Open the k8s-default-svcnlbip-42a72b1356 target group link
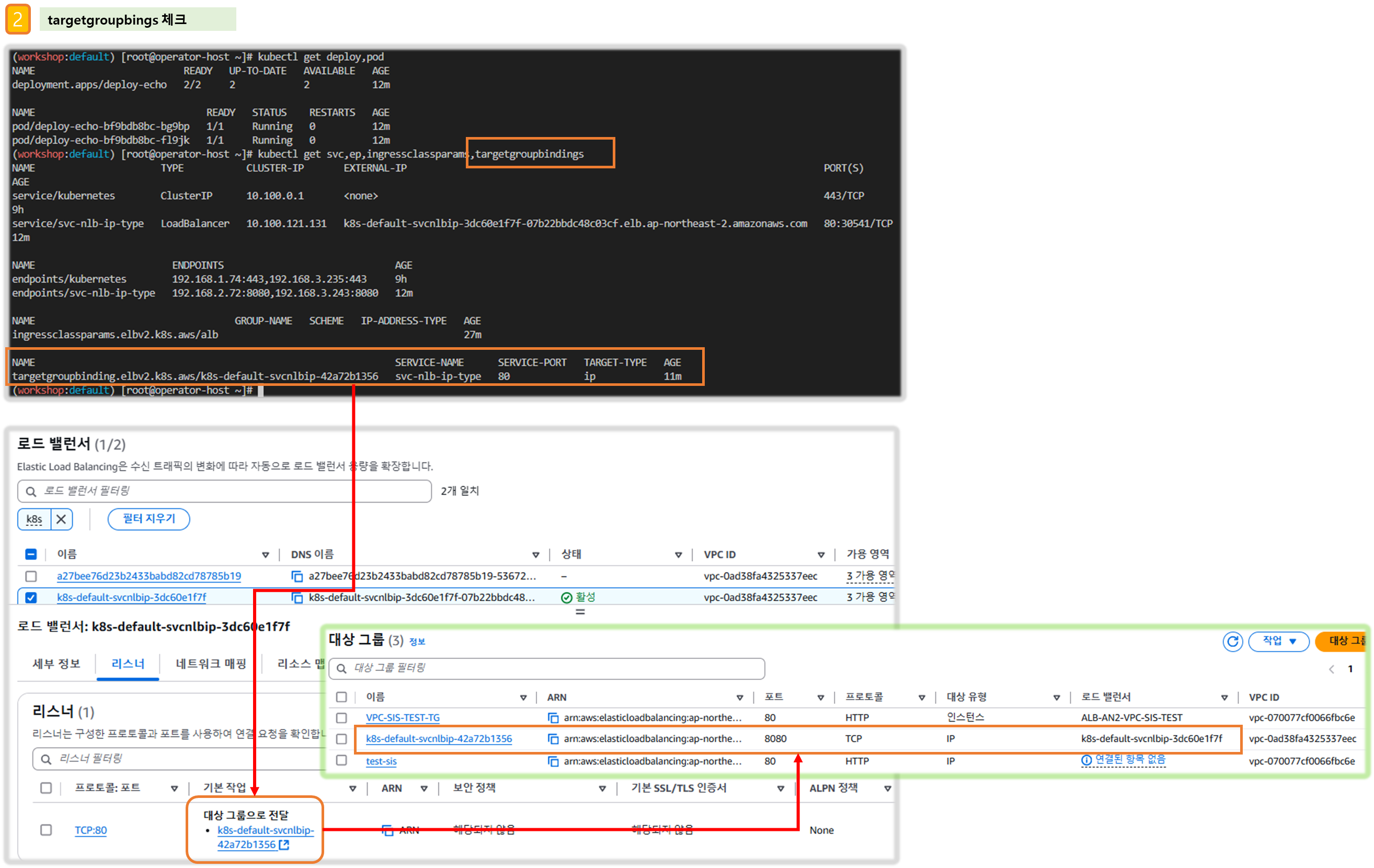 439,738
